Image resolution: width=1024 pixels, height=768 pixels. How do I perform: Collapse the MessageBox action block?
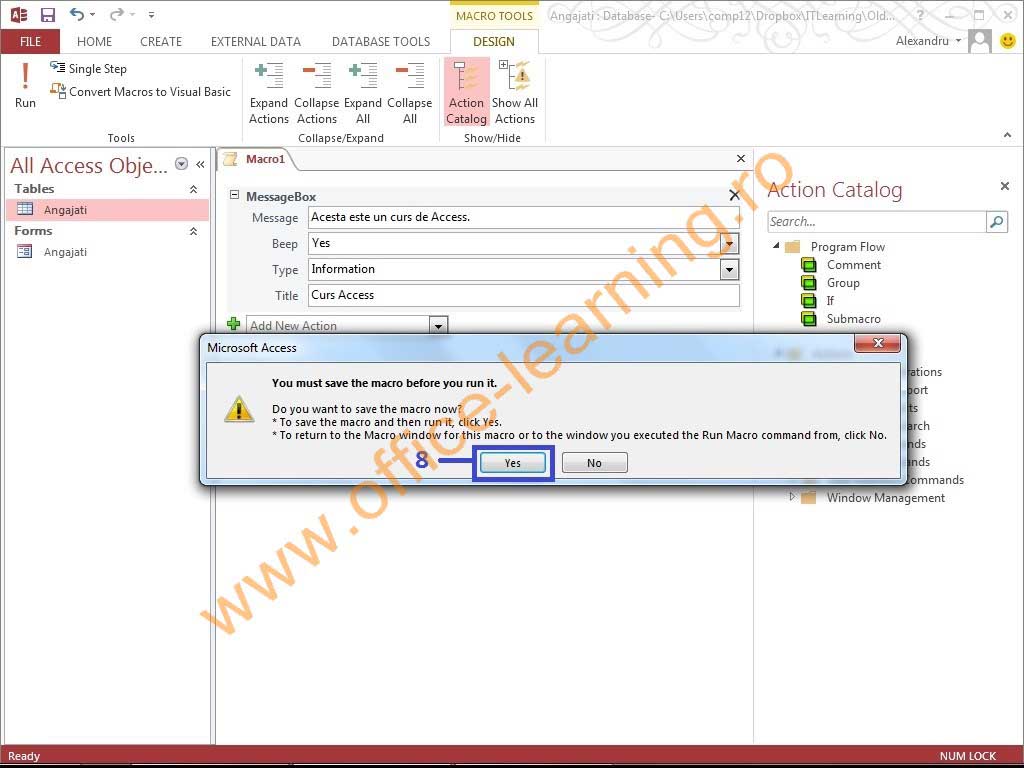click(234, 195)
